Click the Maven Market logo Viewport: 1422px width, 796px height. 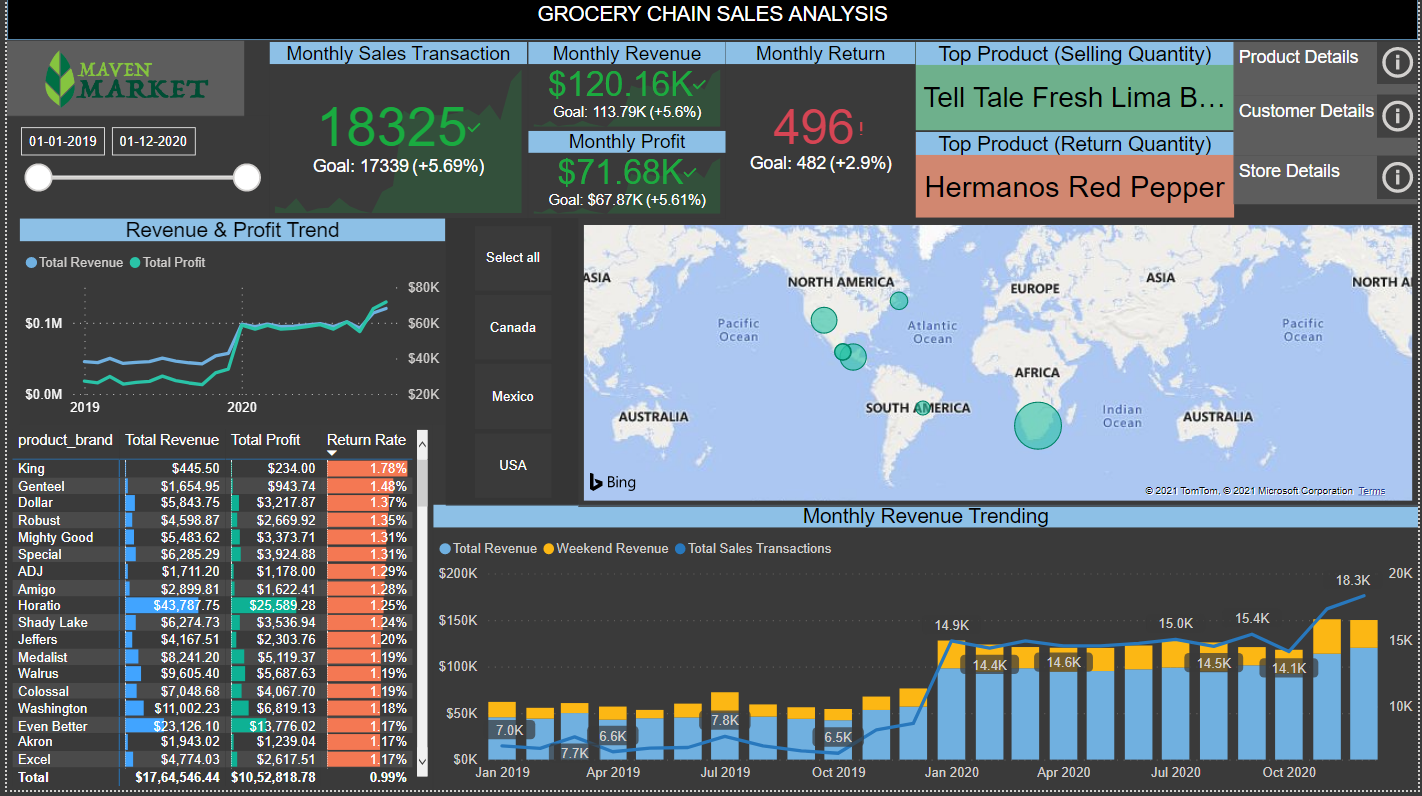pyautogui.click(x=128, y=77)
